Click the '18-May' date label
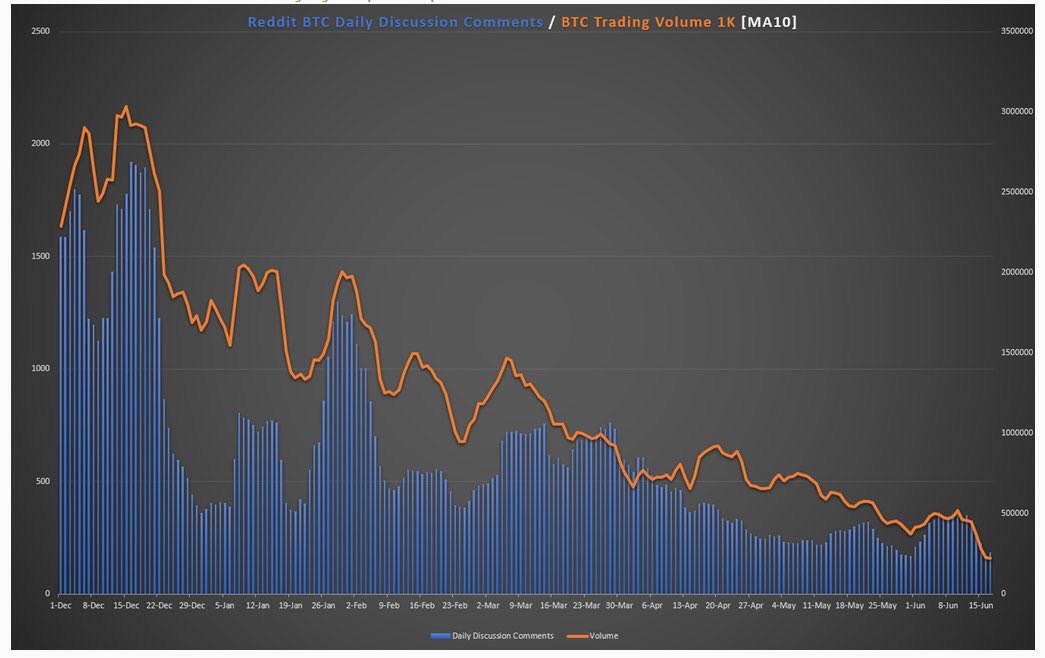The width and height of the screenshot is (1045, 658). coord(849,605)
